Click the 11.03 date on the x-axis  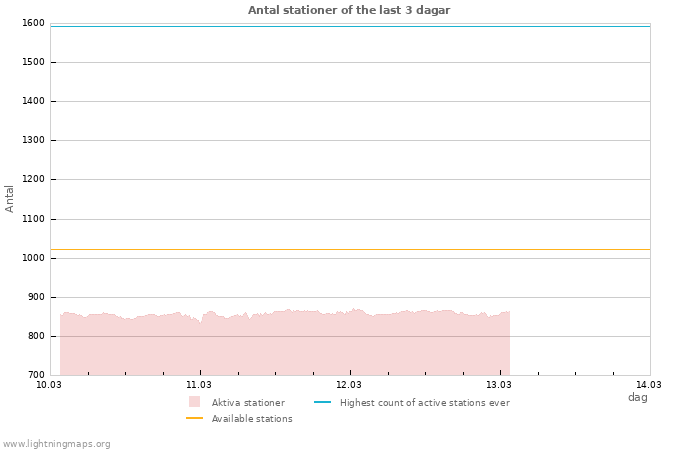(x=199, y=385)
